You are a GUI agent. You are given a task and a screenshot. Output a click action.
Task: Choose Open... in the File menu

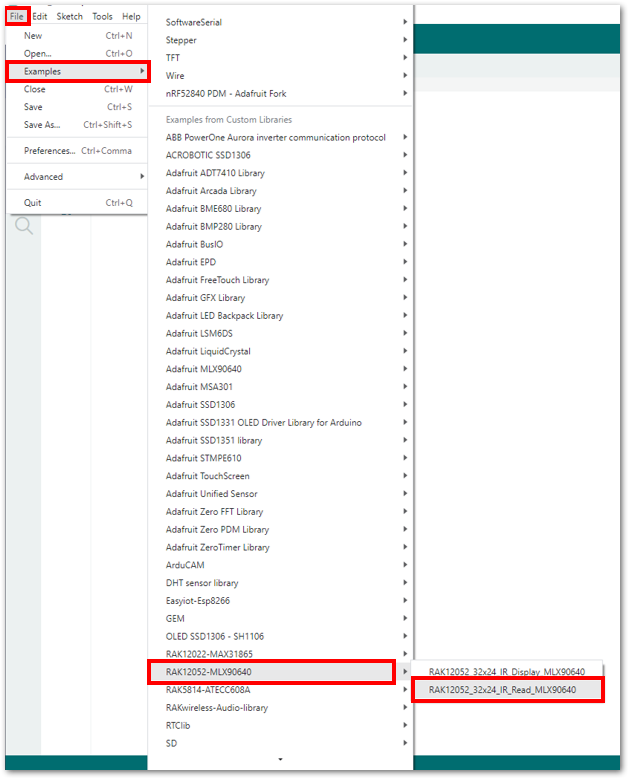click(78, 54)
